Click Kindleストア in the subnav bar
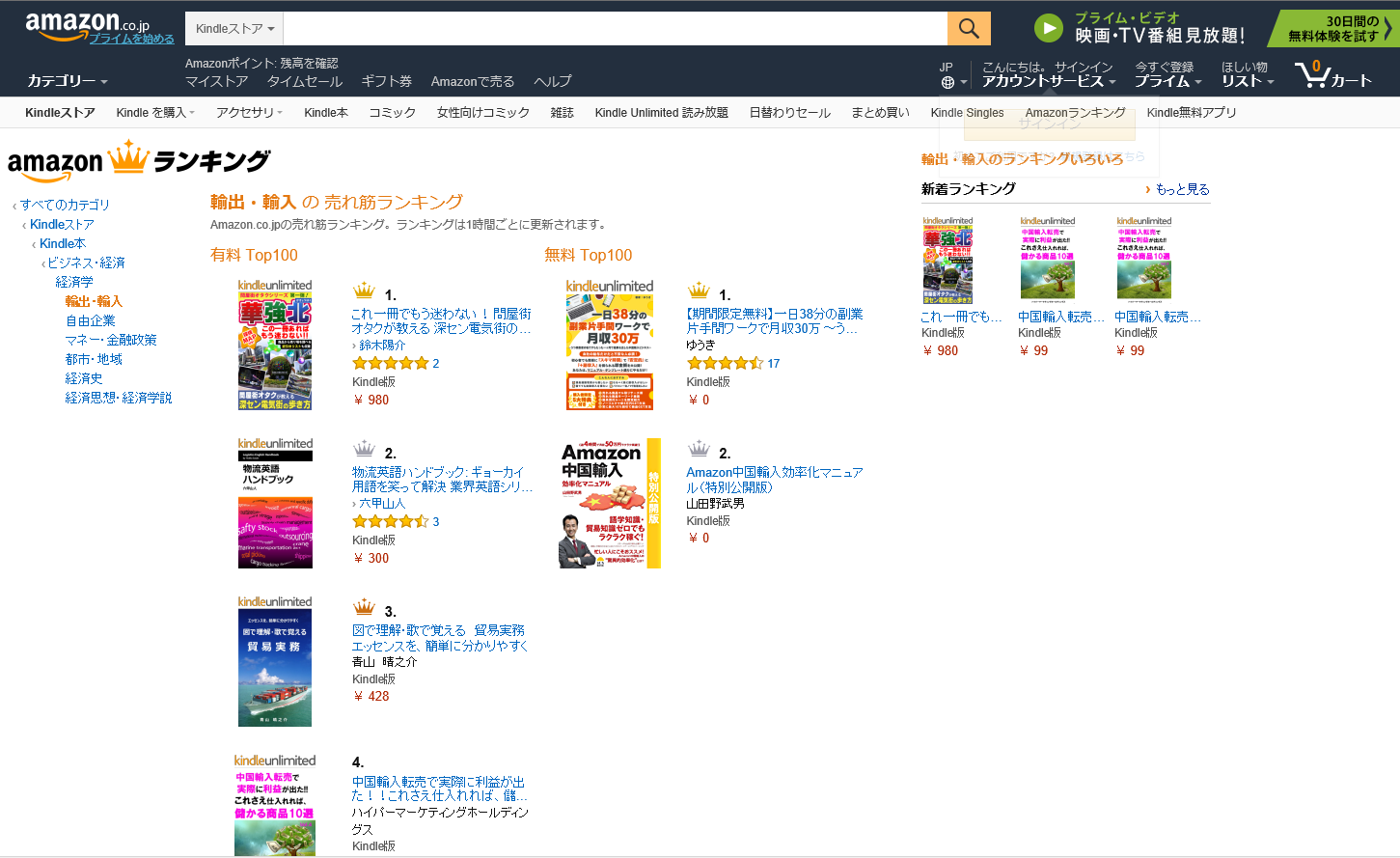The image size is (1400, 858). [x=60, y=113]
